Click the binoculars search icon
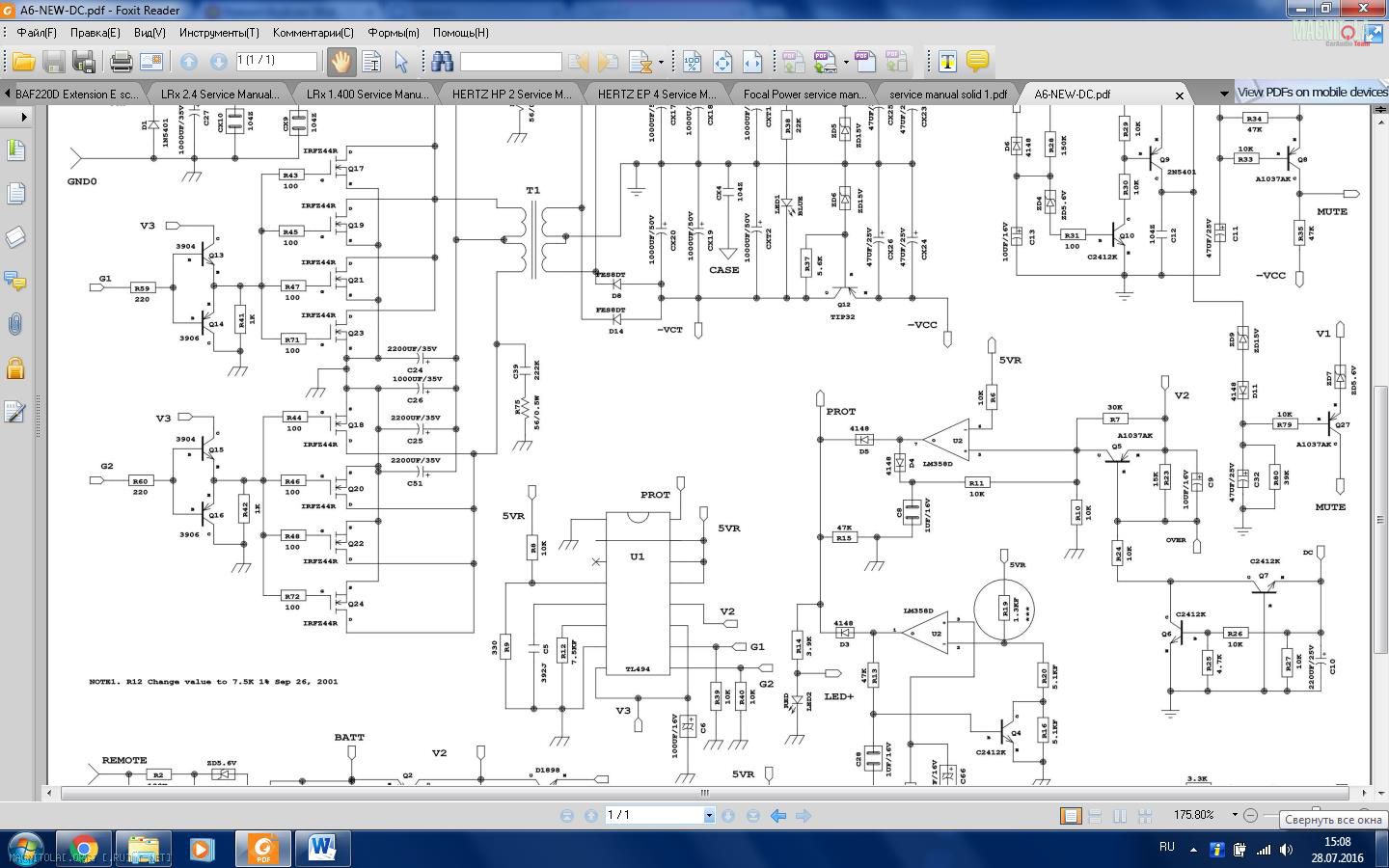The height and width of the screenshot is (868, 1389). click(442, 63)
